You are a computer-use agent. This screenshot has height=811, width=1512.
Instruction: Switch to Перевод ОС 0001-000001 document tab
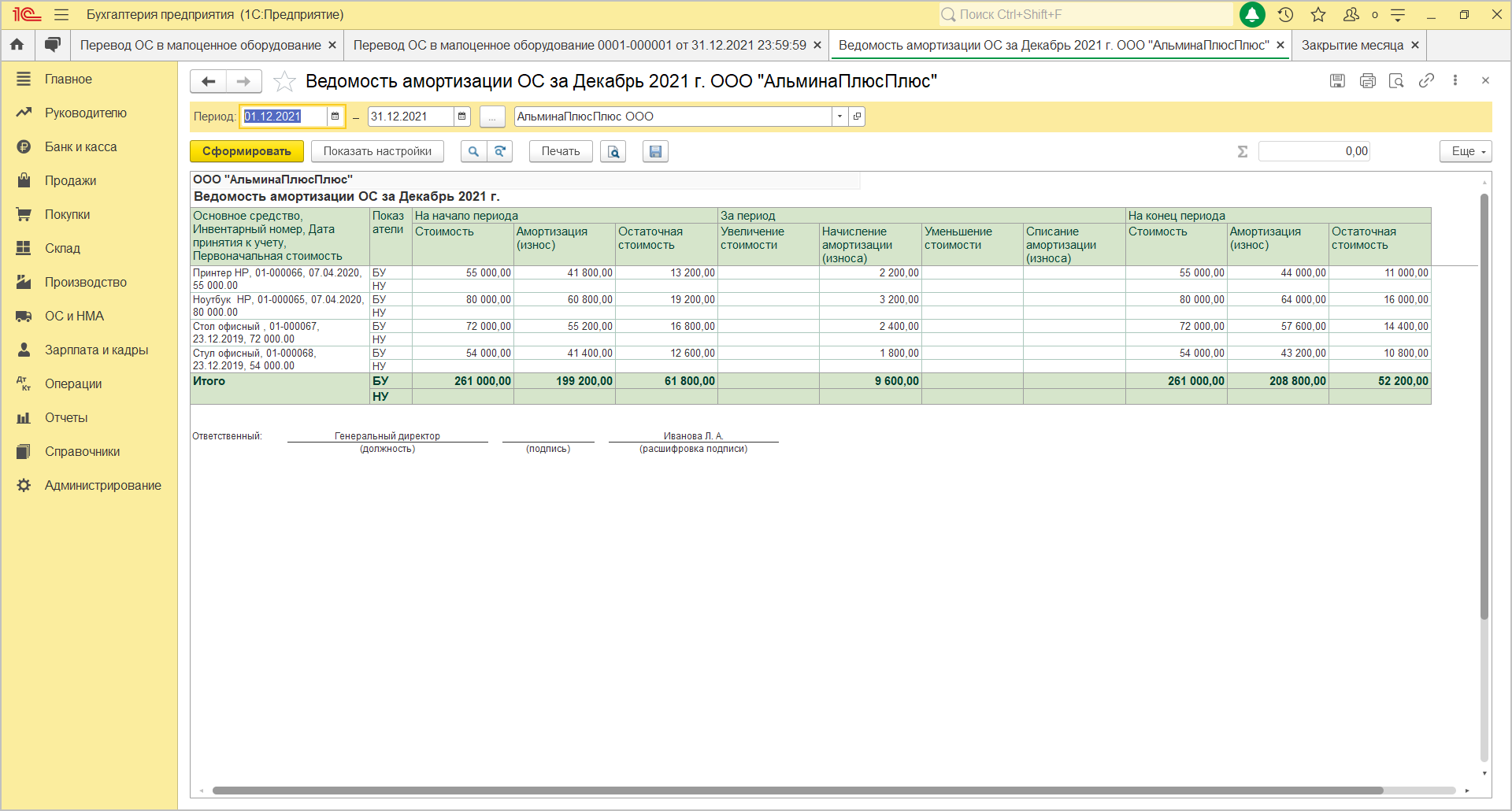pyautogui.click(x=580, y=45)
